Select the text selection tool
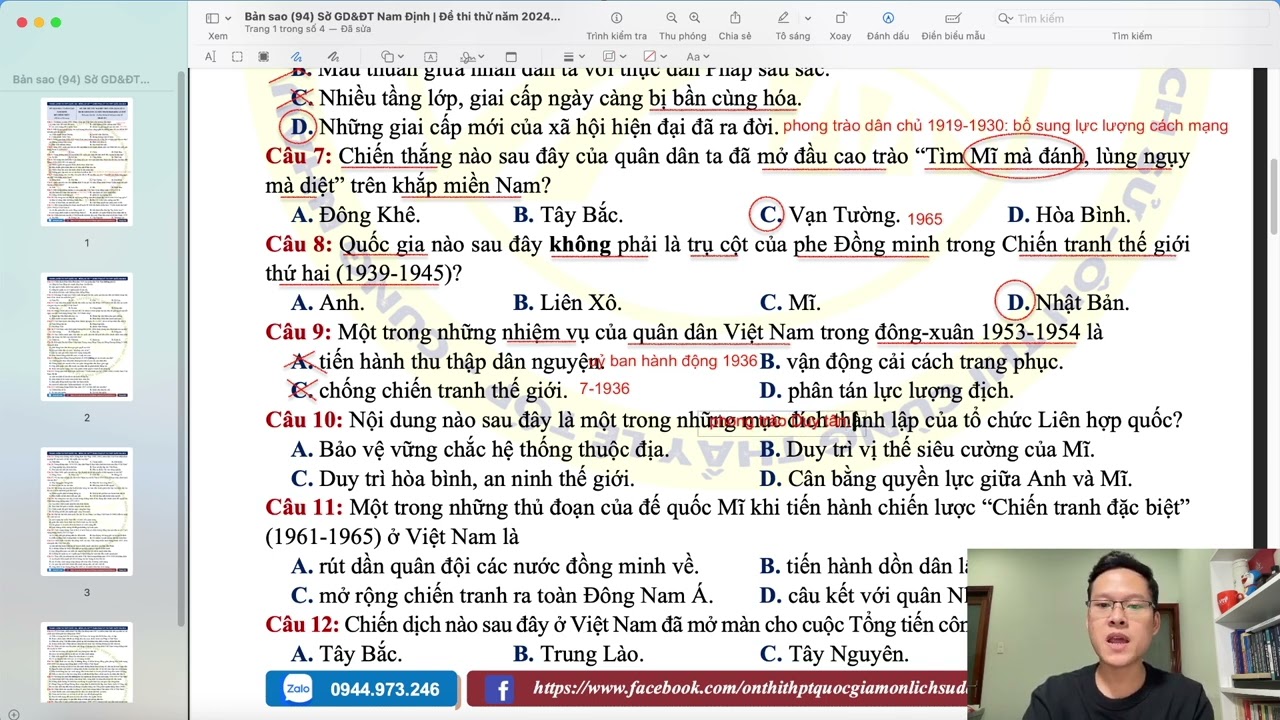This screenshot has width=1280, height=720. (211, 57)
